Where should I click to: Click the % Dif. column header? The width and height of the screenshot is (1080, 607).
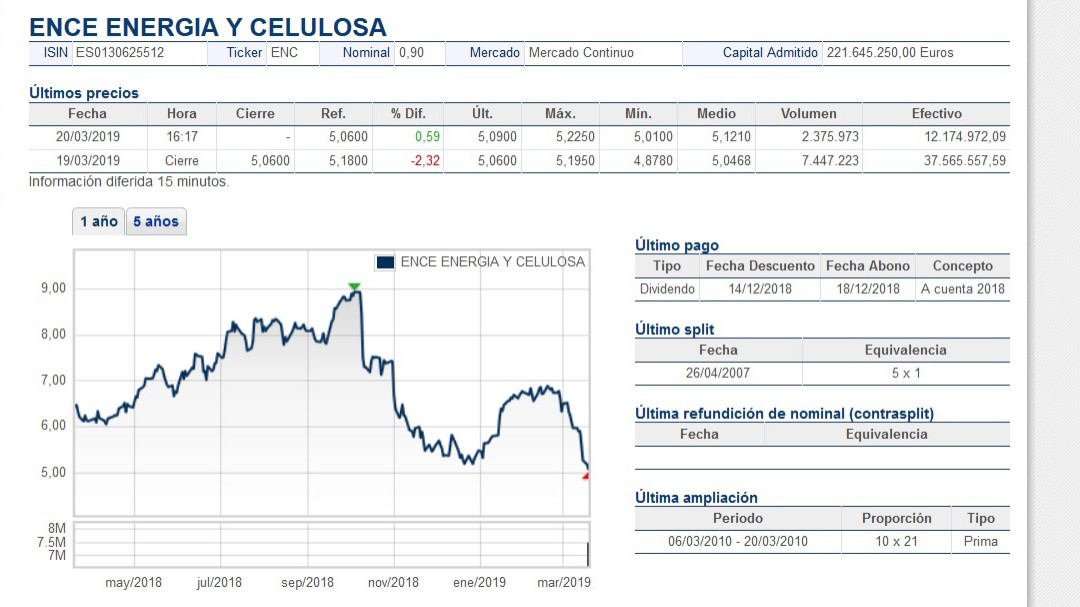408,114
